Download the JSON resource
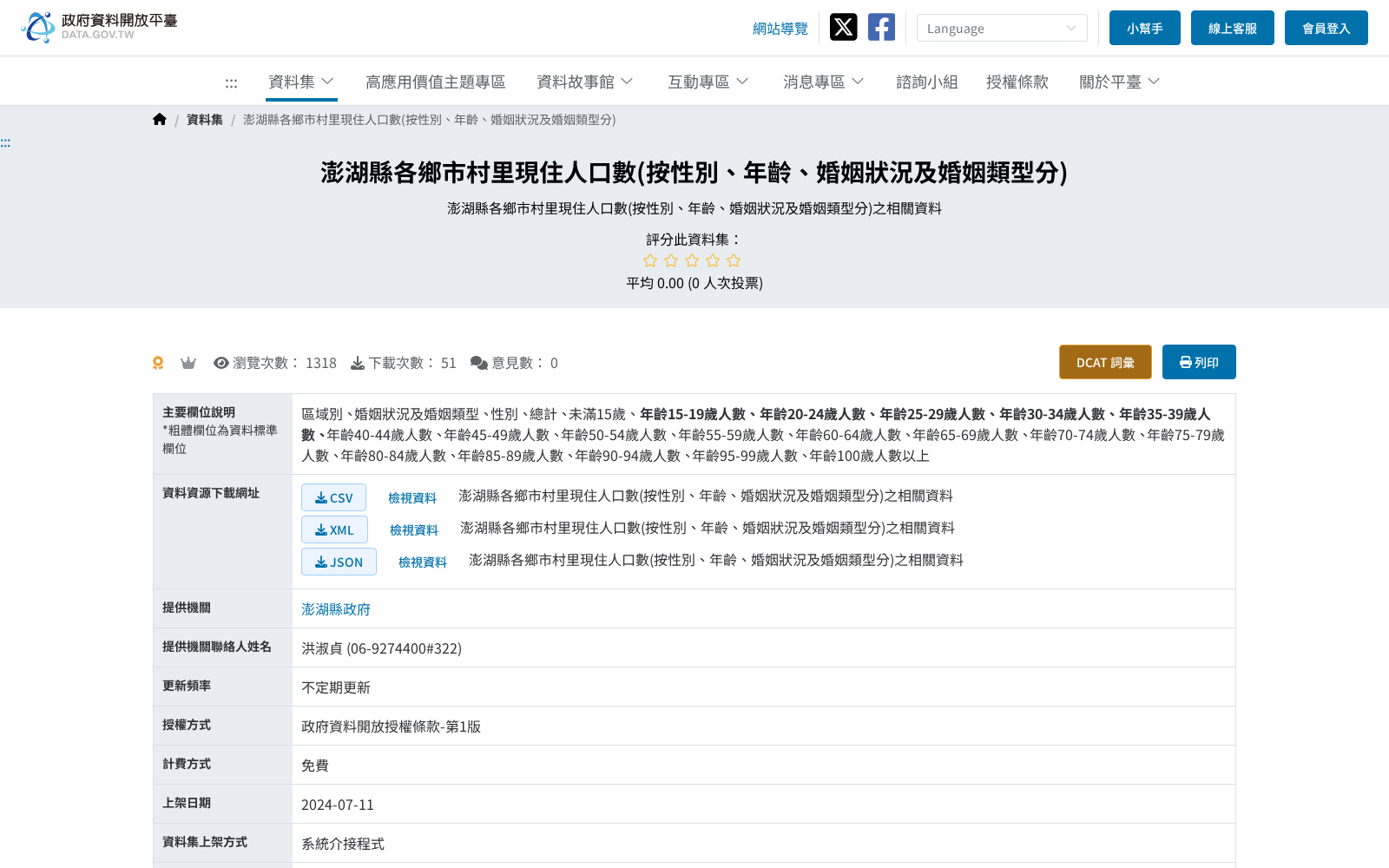The width and height of the screenshot is (1389, 868). 339,562
